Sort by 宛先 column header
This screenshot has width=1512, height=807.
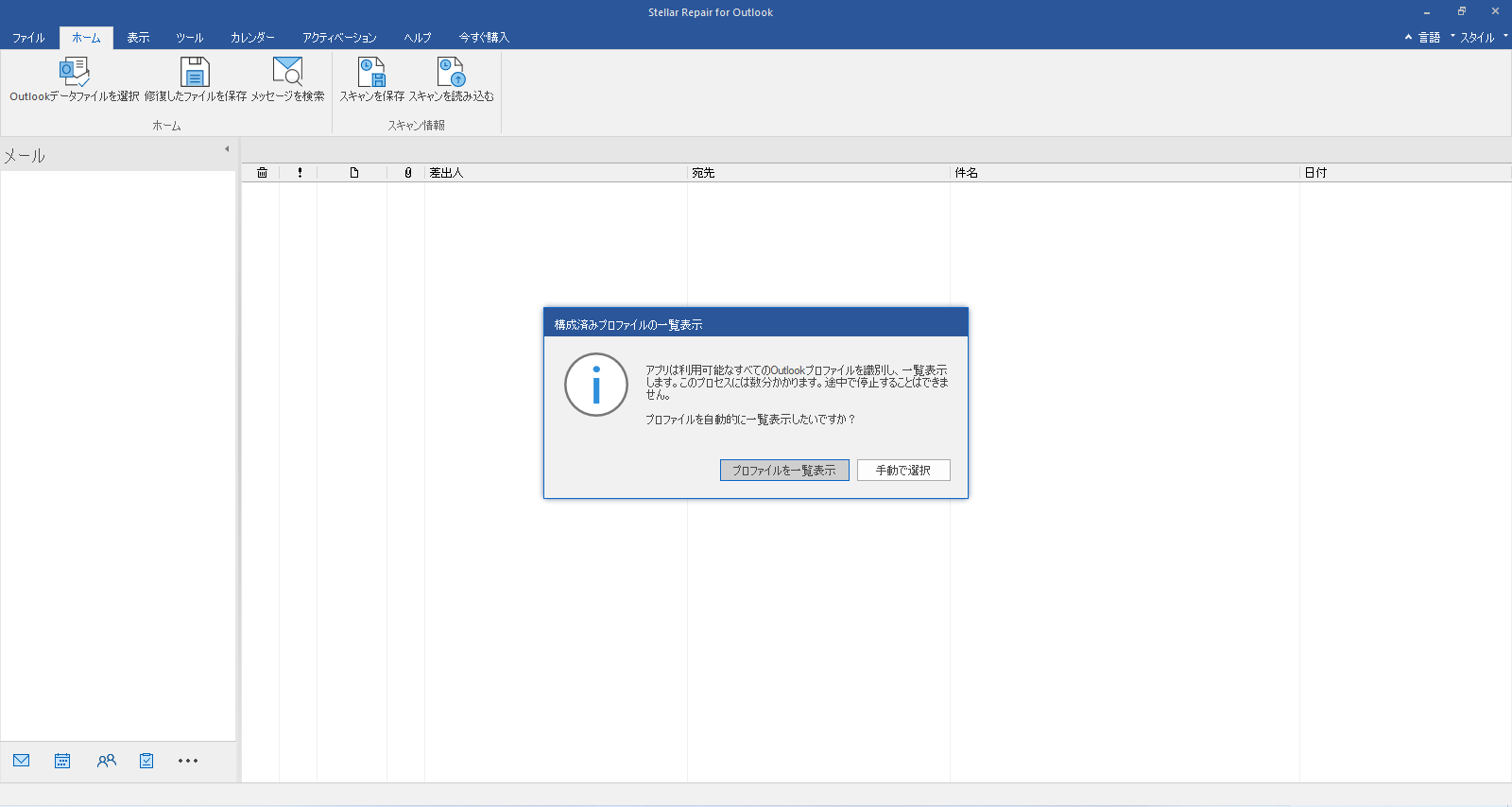818,173
